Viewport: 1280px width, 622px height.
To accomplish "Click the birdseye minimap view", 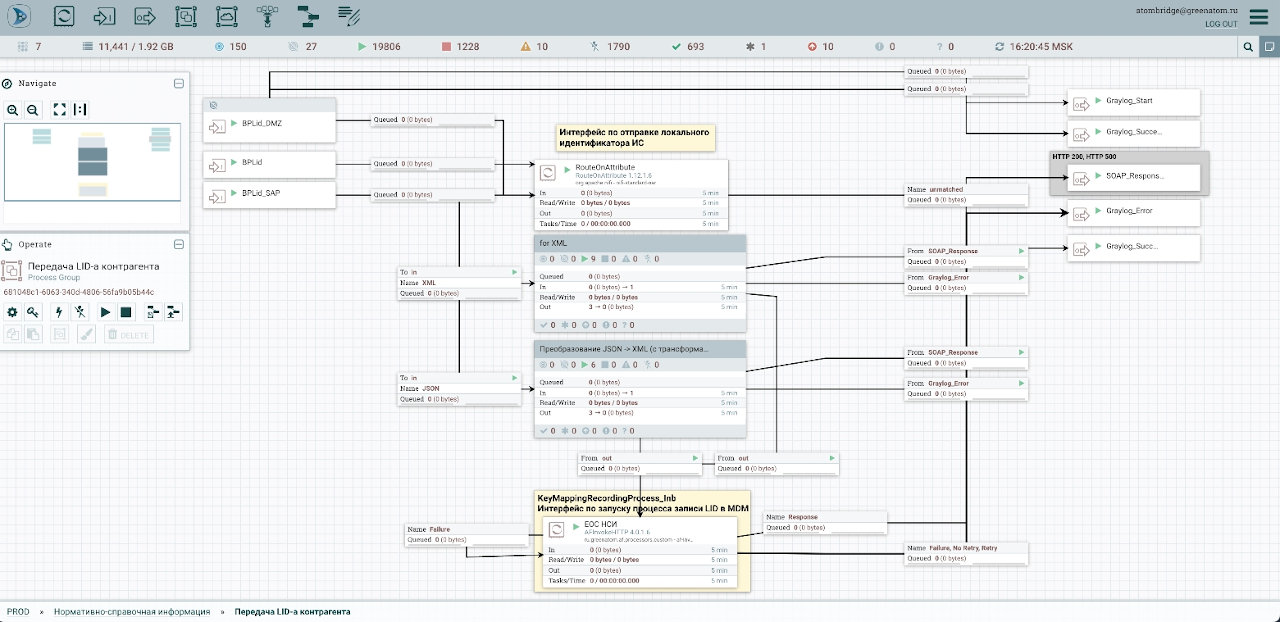I will (x=92, y=161).
